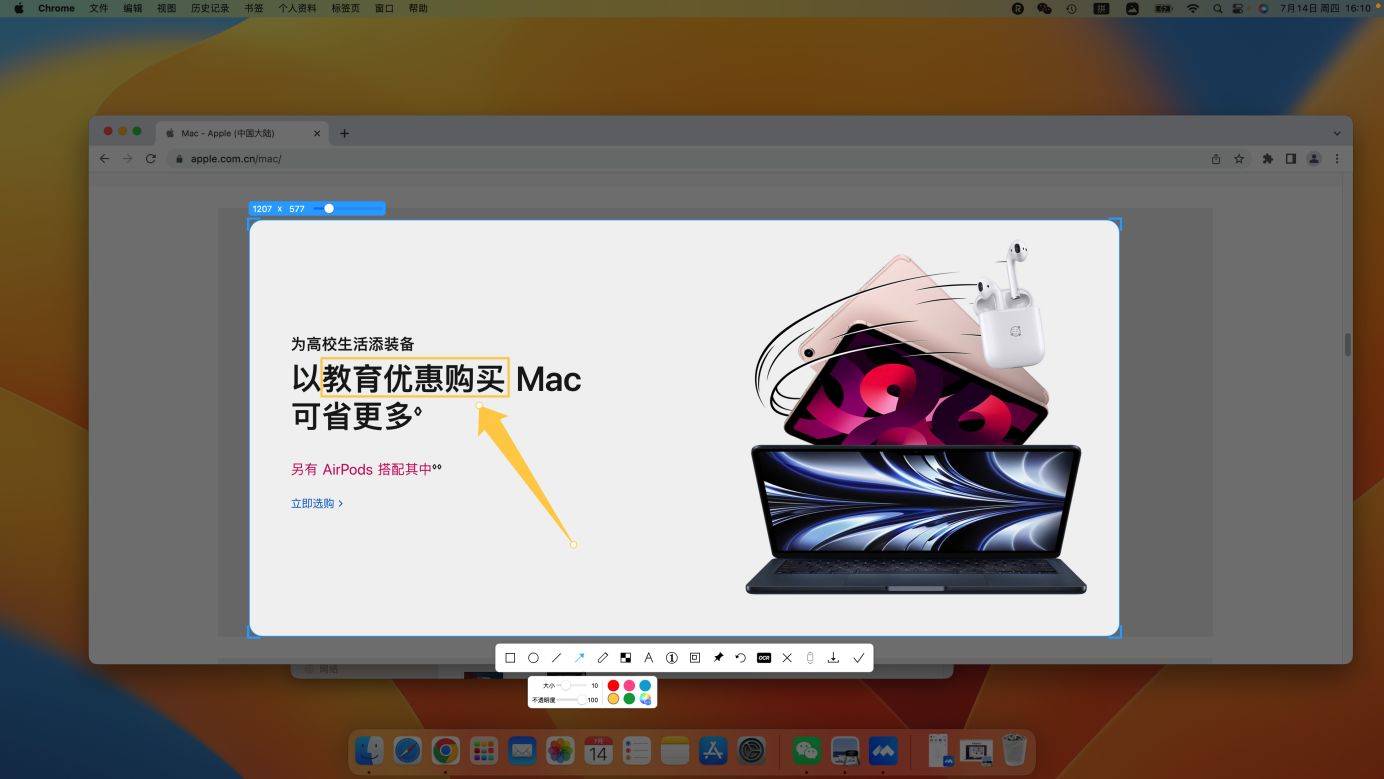The image size is (1384, 779).
Task: Open the 历史记录 menu
Action: point(210,8)
